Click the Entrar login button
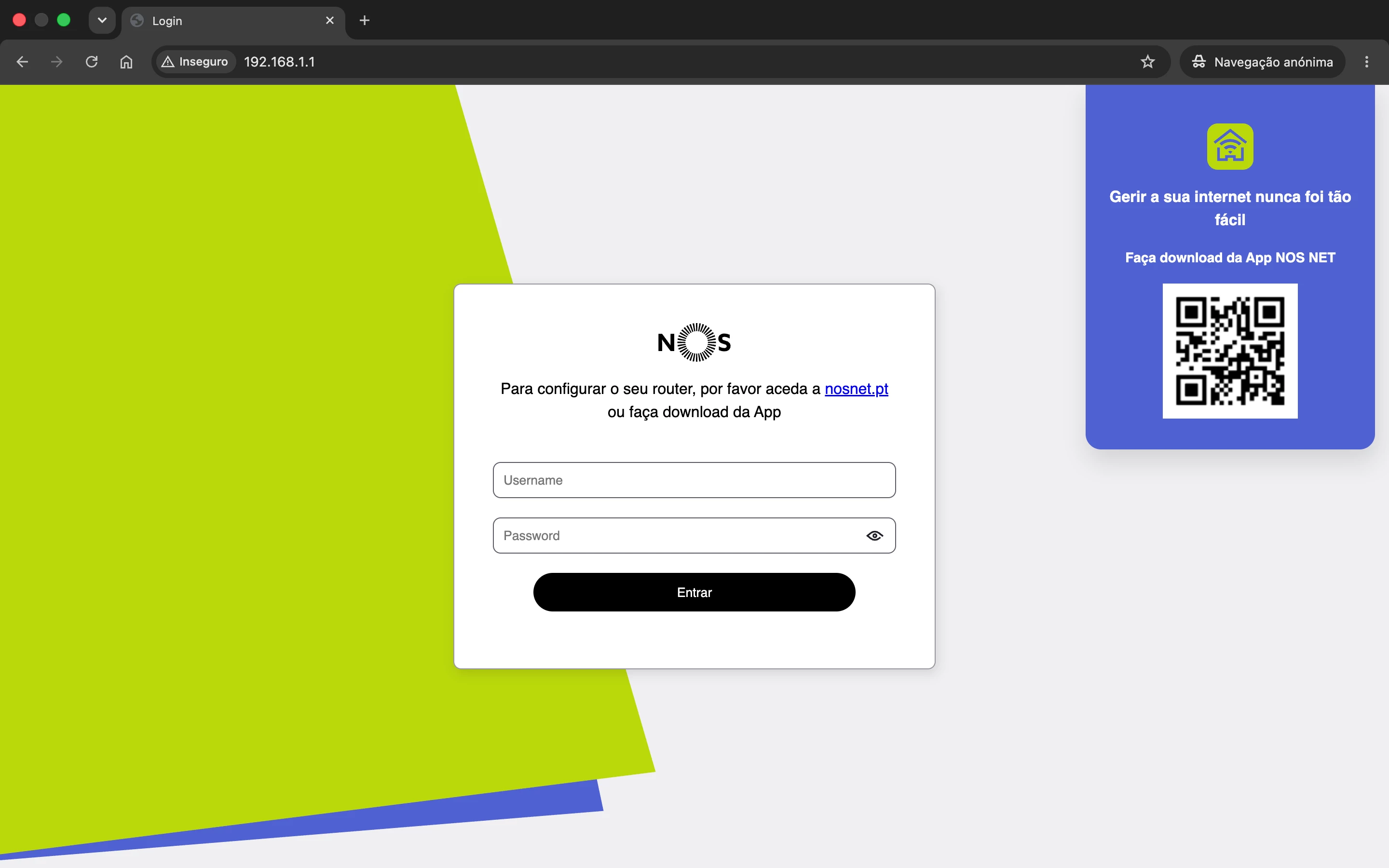The image size is (1389, 868). 694,593
